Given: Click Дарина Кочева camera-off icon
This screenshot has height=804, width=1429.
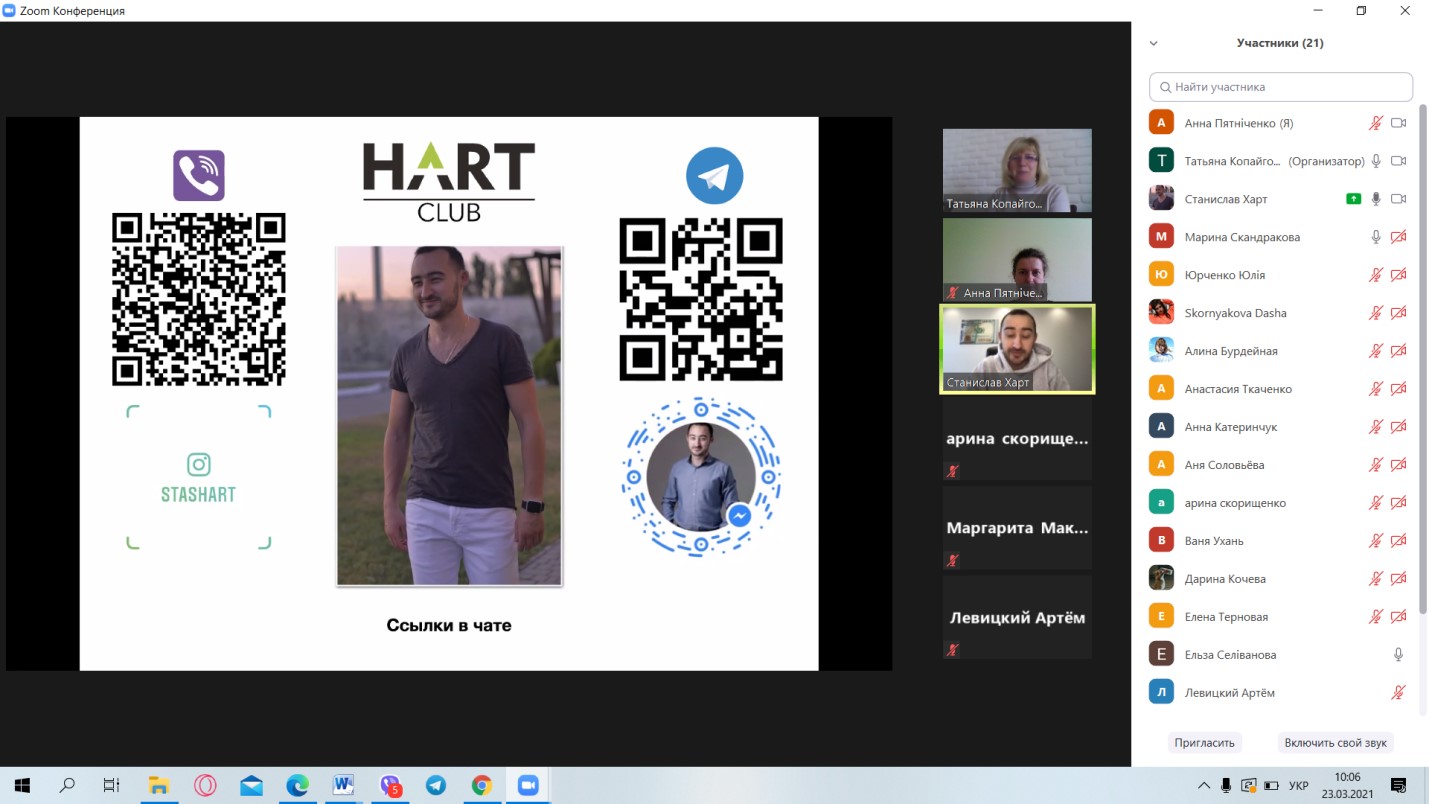Looking at the screenshot, I should (1398, 579).
